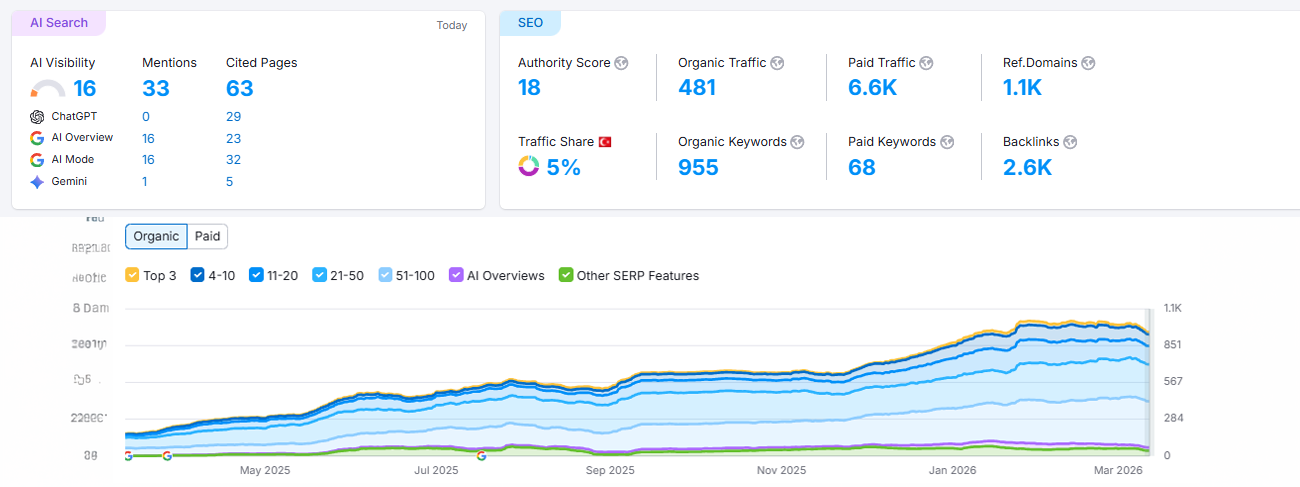Viewport: 1300px width, 487px height.
Task: Switch to the Paid chart tab
Action: [x=208, y=237]
